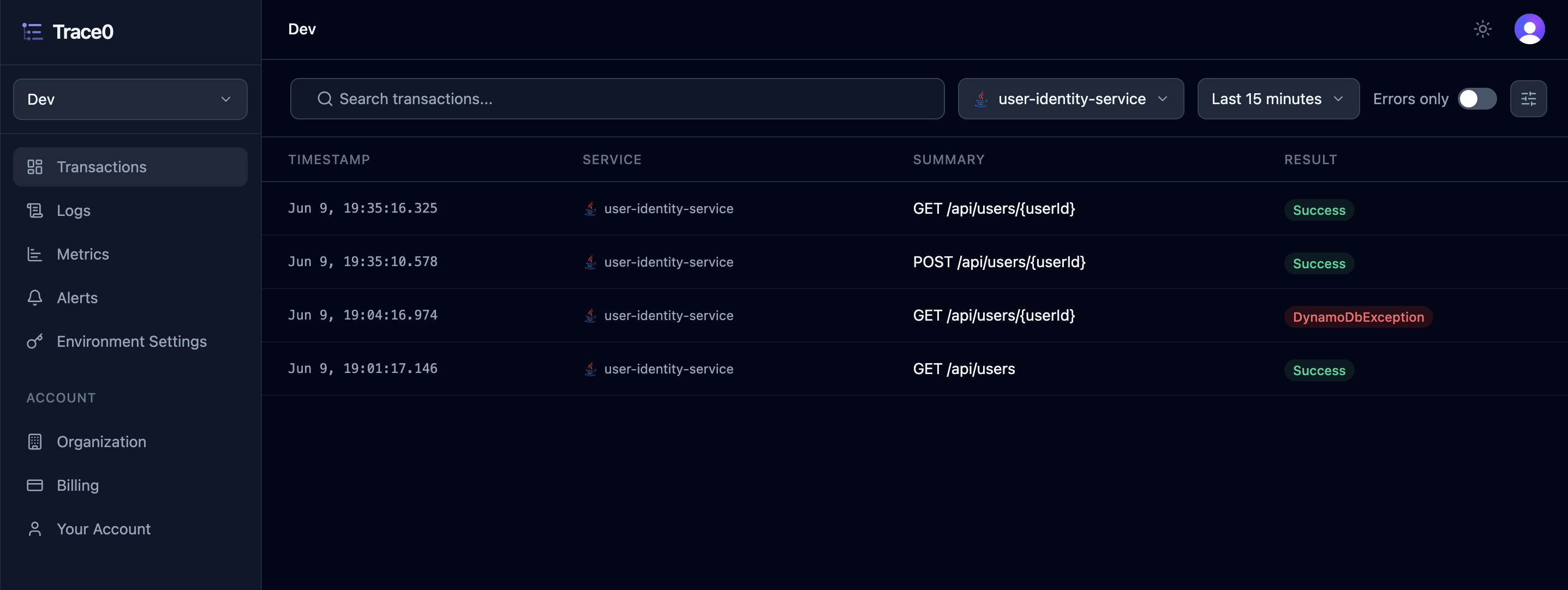Click the DynamoDbException result badge
Screen dimensions: 1568x590
(x=1357, y=317)
